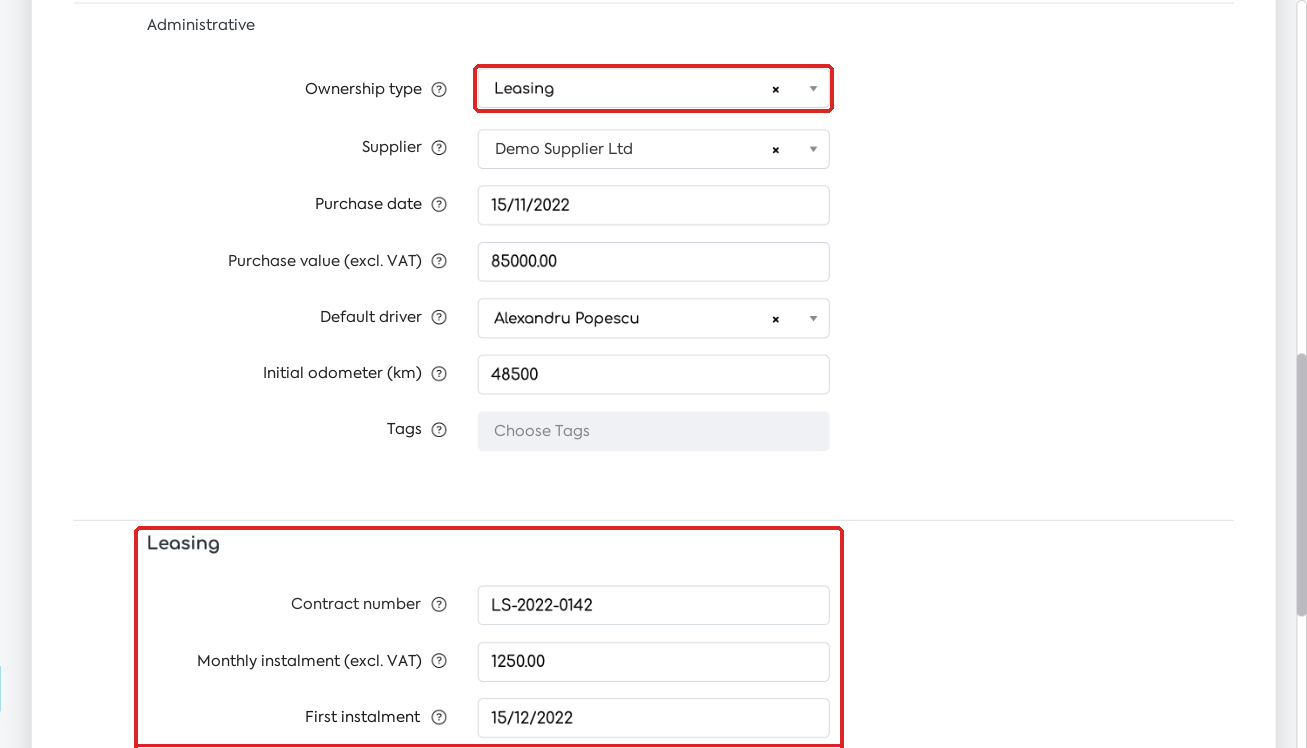This screenshot has height=748, width=1307.
Task: Click the vertical page scrollbar thumb
Action: (1301, 485)
